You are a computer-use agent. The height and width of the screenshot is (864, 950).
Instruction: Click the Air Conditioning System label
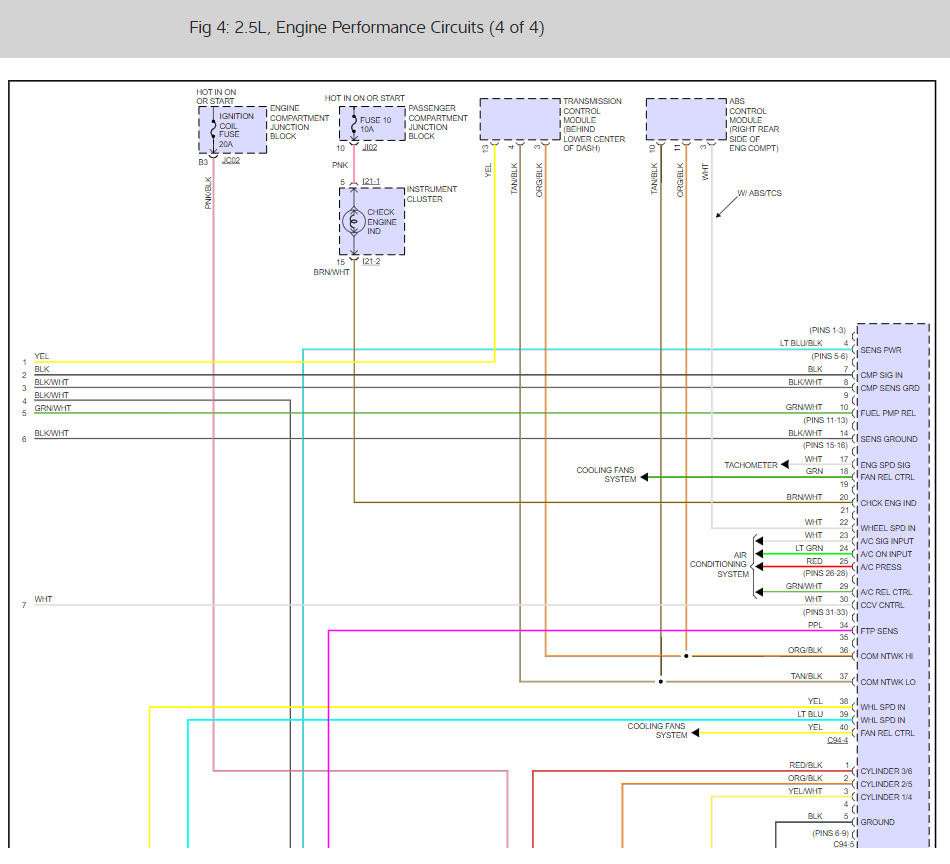point(719,564)
